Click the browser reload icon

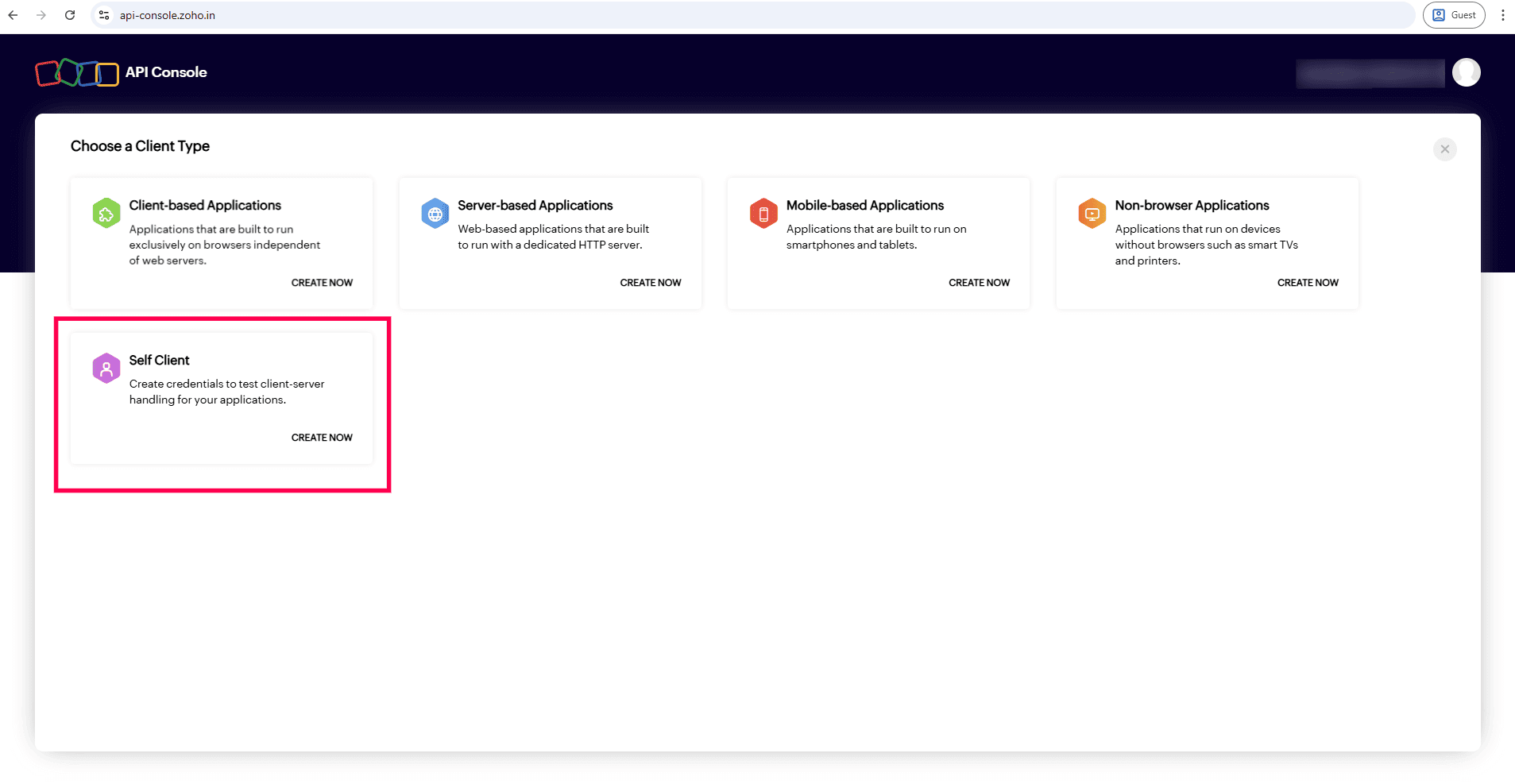(x=70, y=14)
